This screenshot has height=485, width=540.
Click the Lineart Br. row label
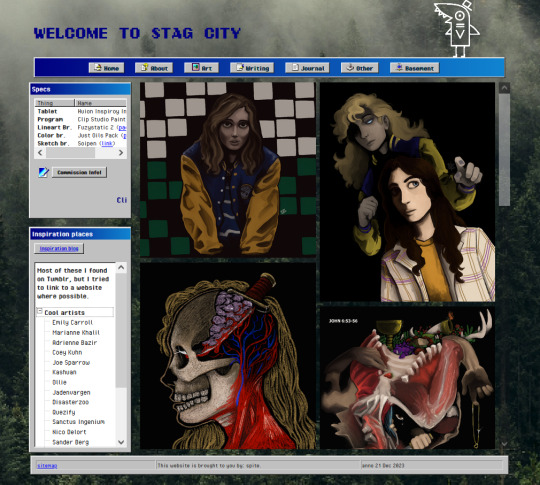point(54,127)
